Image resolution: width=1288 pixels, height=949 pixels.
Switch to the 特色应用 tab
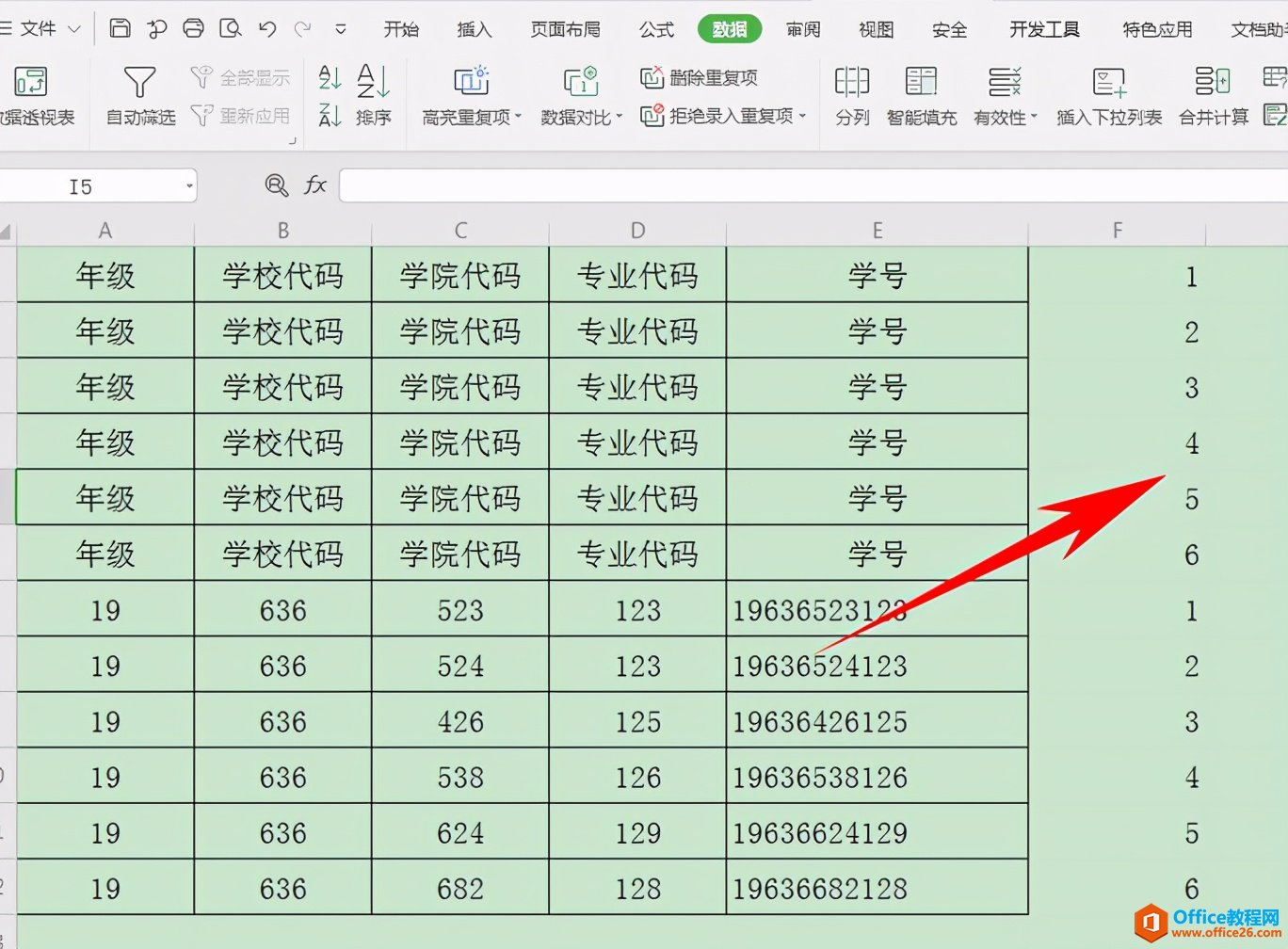tap(1157, 29)
